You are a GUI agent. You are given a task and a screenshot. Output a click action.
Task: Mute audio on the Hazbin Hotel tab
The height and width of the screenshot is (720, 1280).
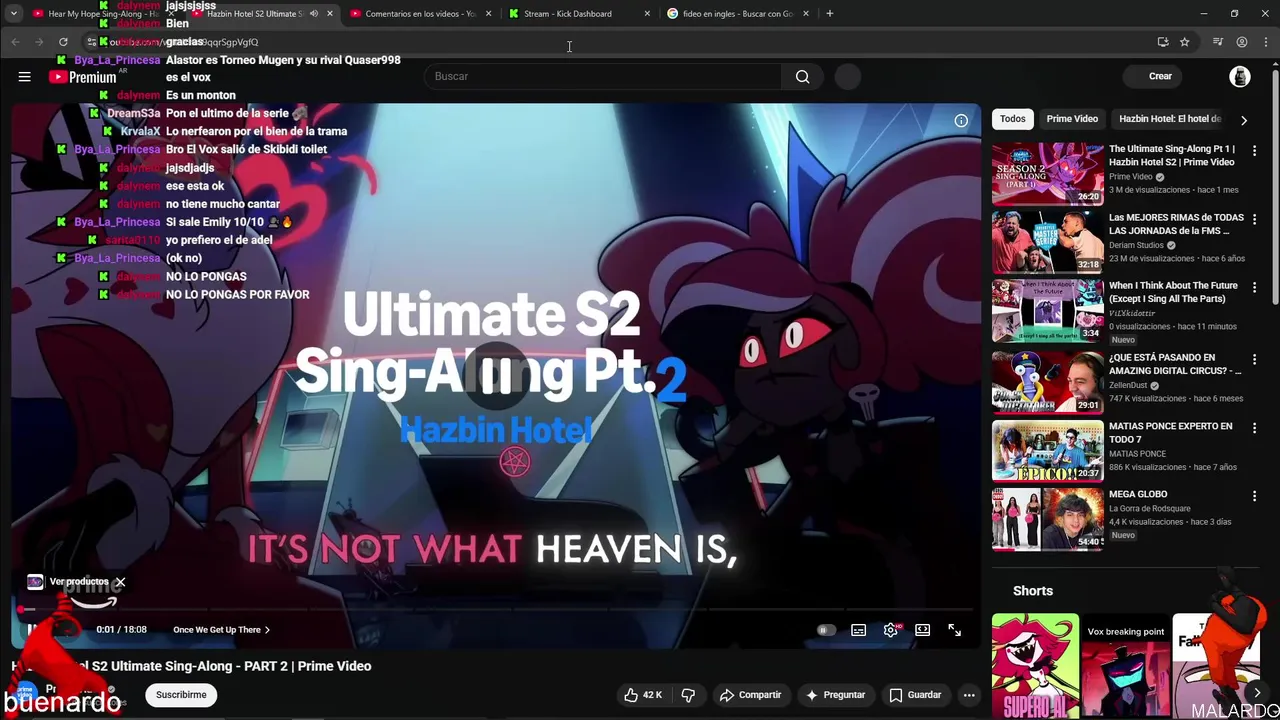[314, 14]
